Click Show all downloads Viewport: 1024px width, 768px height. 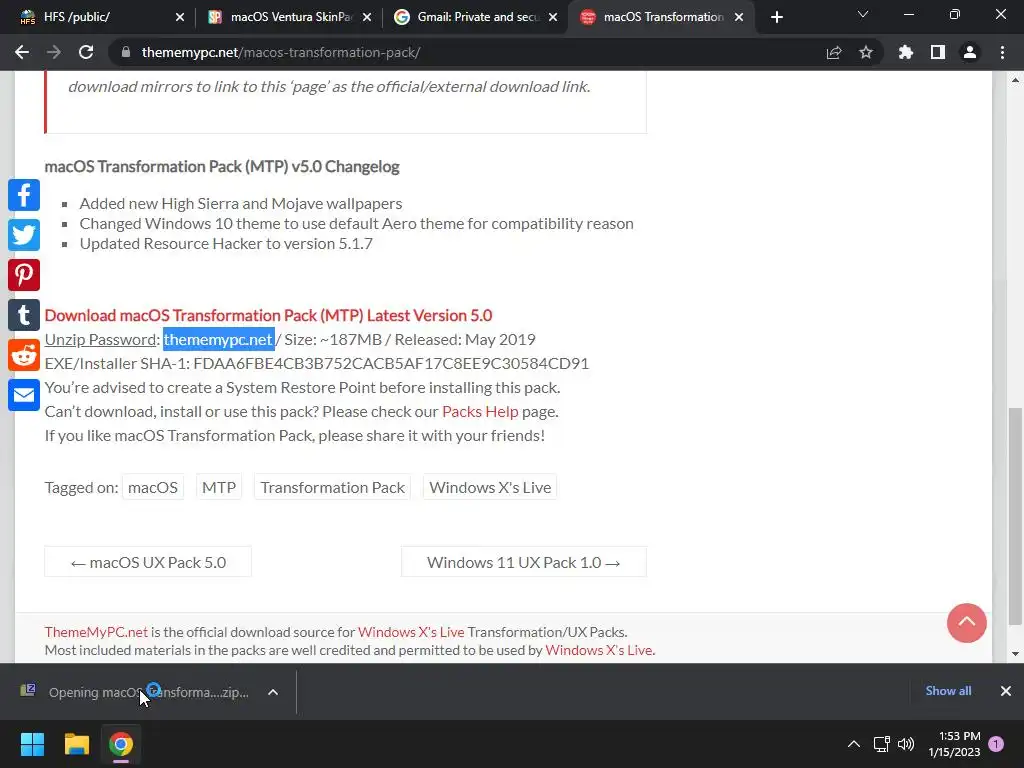948,691
